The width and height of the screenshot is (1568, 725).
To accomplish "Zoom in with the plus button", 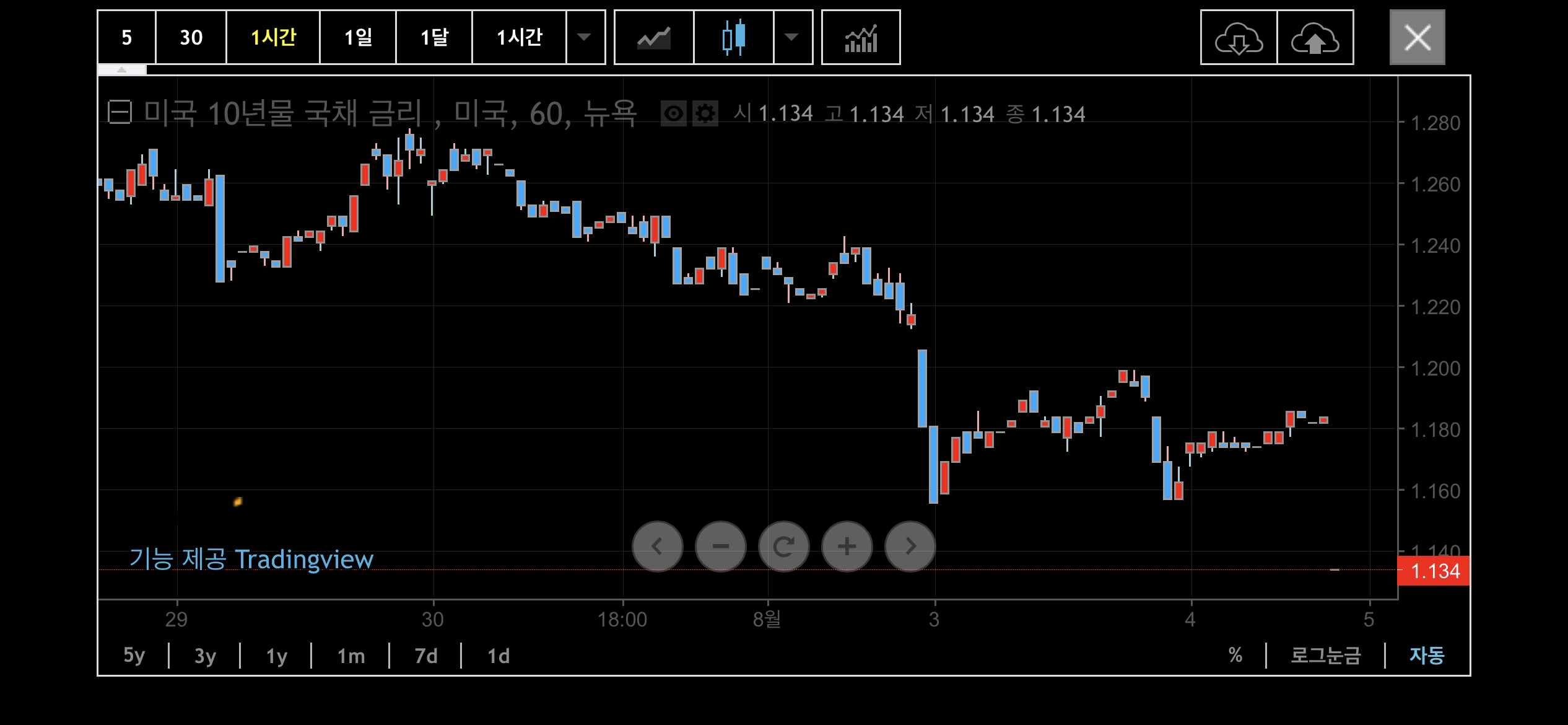I will [847, 546].
